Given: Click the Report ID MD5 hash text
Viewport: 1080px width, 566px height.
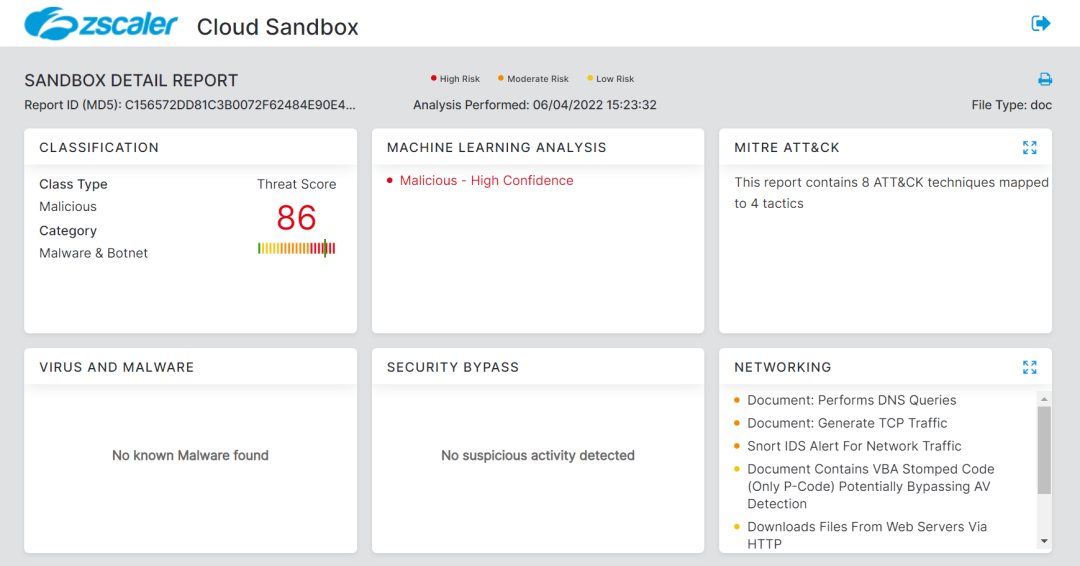Looking at the screenshot, I should (240, 105).
